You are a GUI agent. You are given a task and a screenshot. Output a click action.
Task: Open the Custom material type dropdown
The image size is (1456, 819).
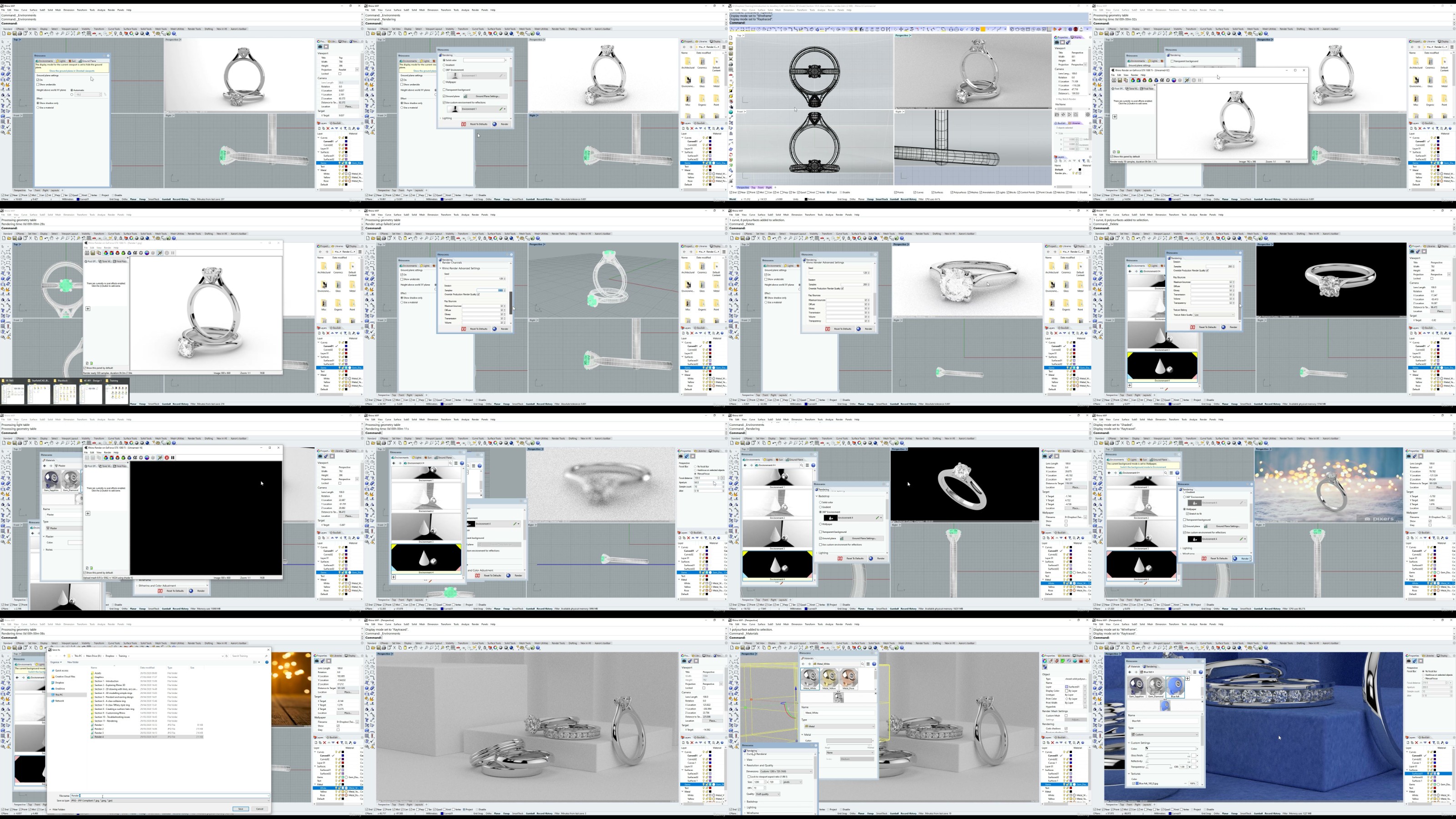coord(1164,735)
